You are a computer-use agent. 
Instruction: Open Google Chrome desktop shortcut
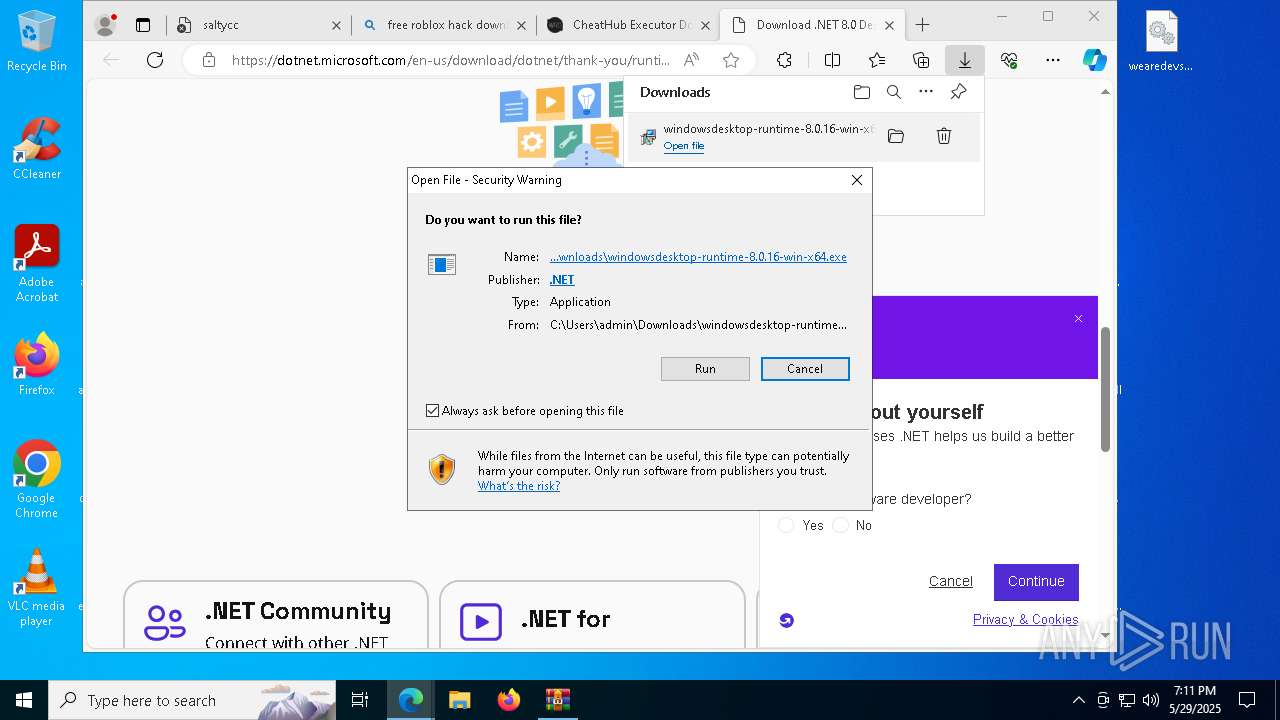pyautogui.click(x=37, y=479)
